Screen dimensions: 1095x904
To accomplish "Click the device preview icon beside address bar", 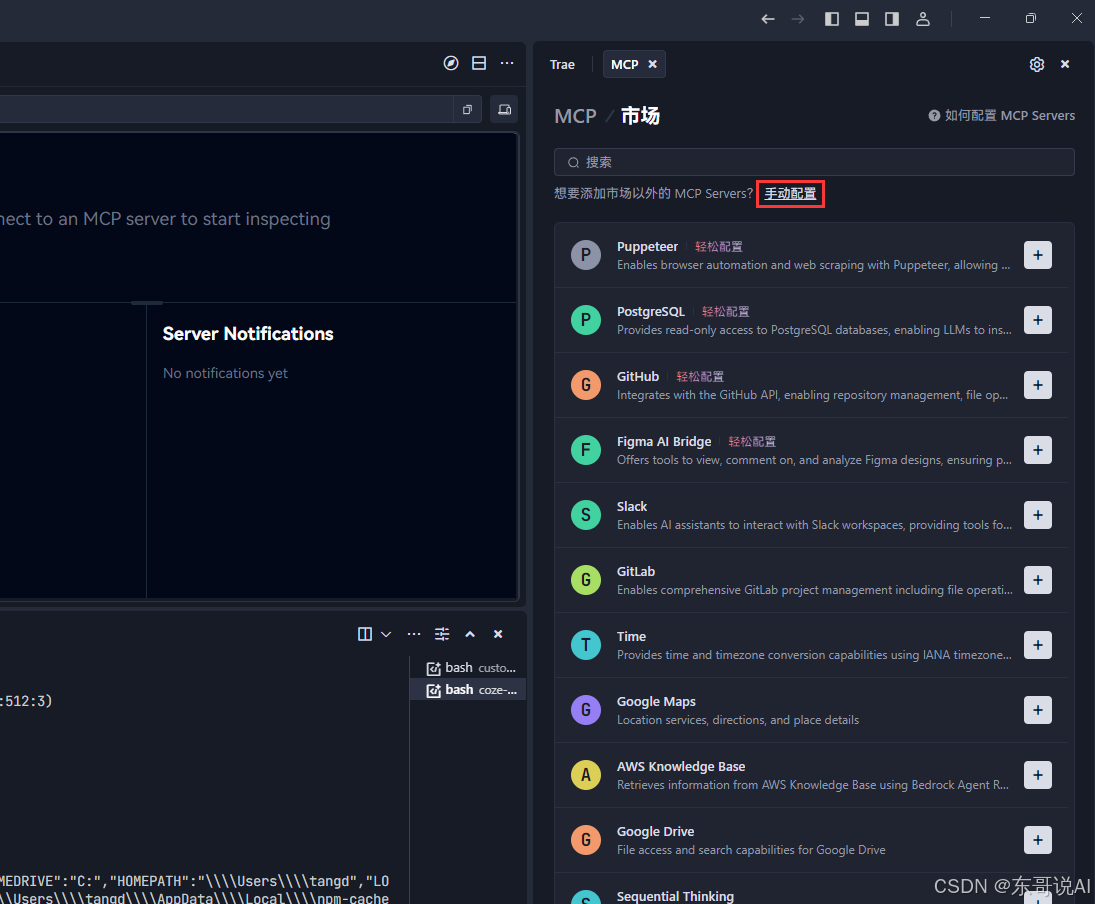I will [504, 110].
